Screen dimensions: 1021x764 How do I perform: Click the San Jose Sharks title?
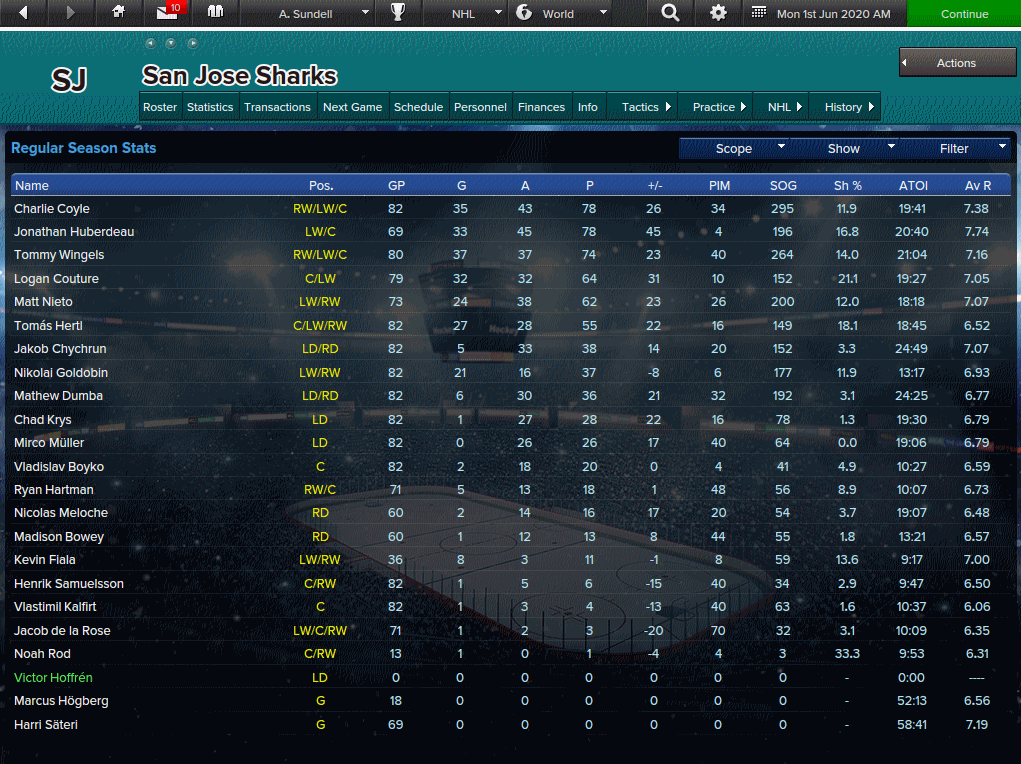[x=239, y=76]
